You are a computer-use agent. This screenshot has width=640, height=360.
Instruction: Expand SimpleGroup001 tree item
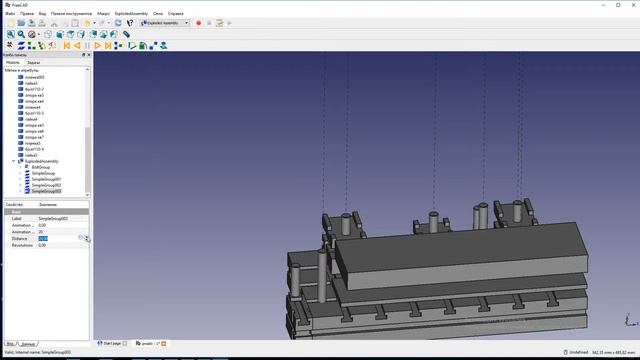(20, 179)
